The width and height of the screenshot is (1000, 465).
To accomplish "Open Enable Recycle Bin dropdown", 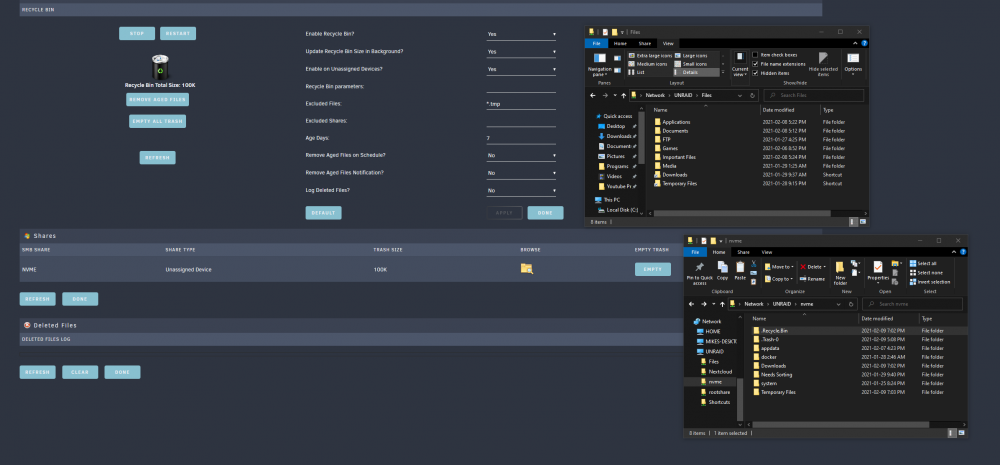I will click(521, 34).
